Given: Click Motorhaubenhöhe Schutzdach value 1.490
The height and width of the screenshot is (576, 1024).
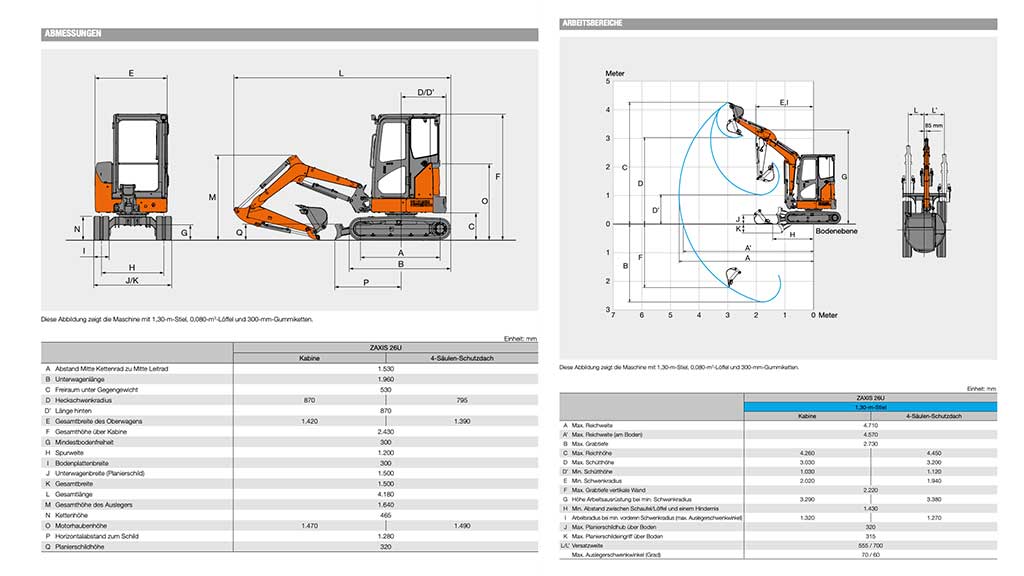Looking at the screenshot, I should click(x=462, y=526).
